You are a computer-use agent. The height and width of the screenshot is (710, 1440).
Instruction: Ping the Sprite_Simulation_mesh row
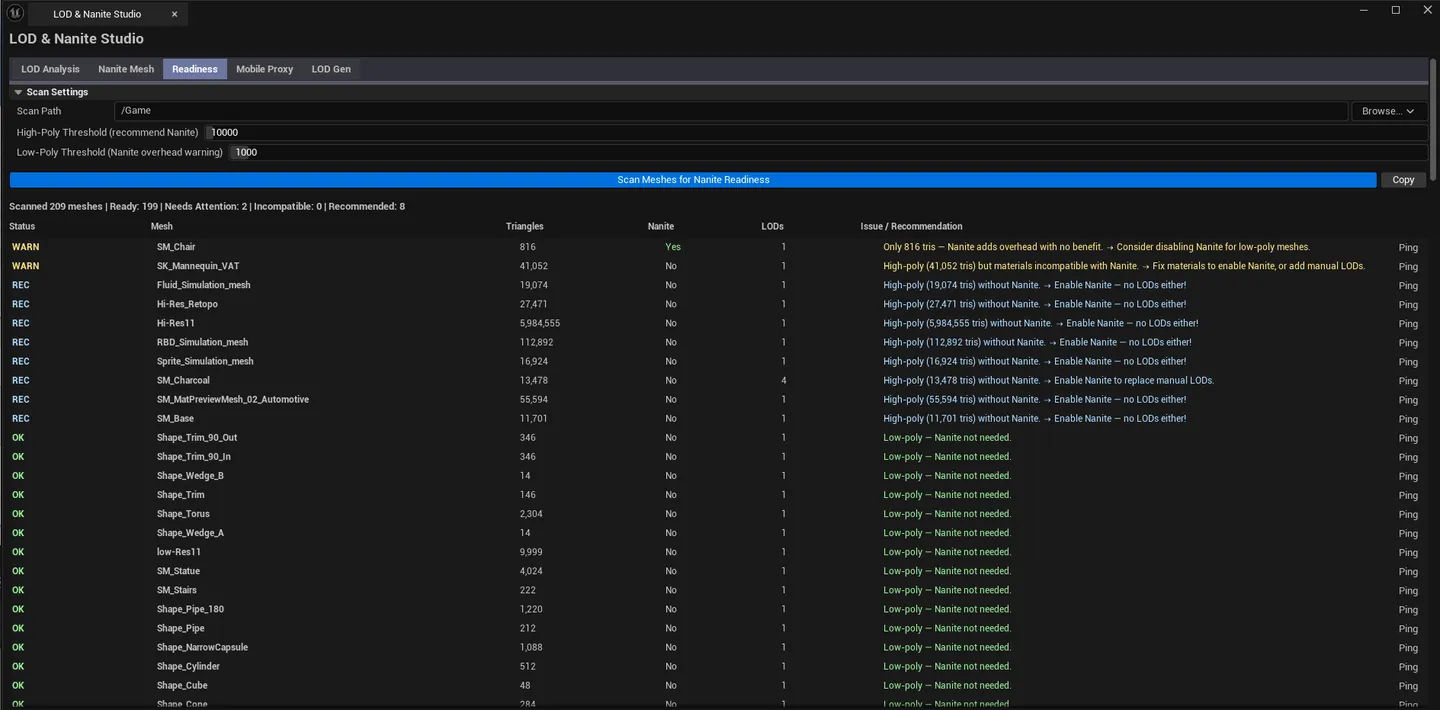1408,361
